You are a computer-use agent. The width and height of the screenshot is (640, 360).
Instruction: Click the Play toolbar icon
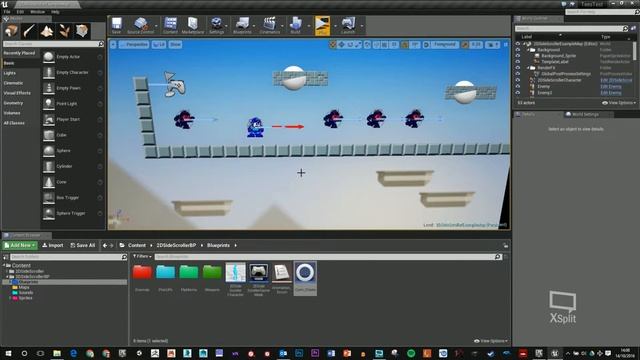click(322, 25)
